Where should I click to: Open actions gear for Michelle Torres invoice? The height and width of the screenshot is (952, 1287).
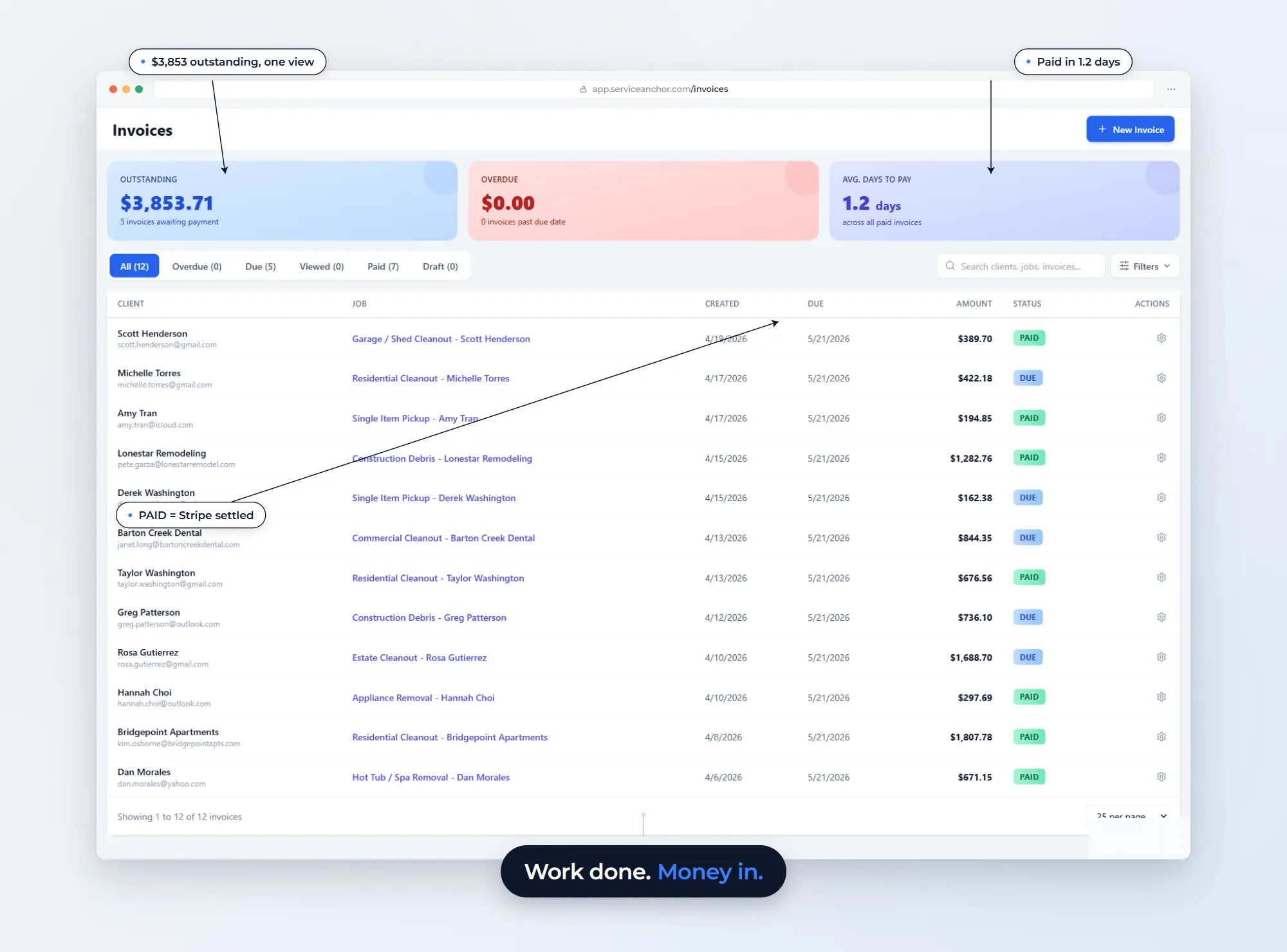(1161, 378)
